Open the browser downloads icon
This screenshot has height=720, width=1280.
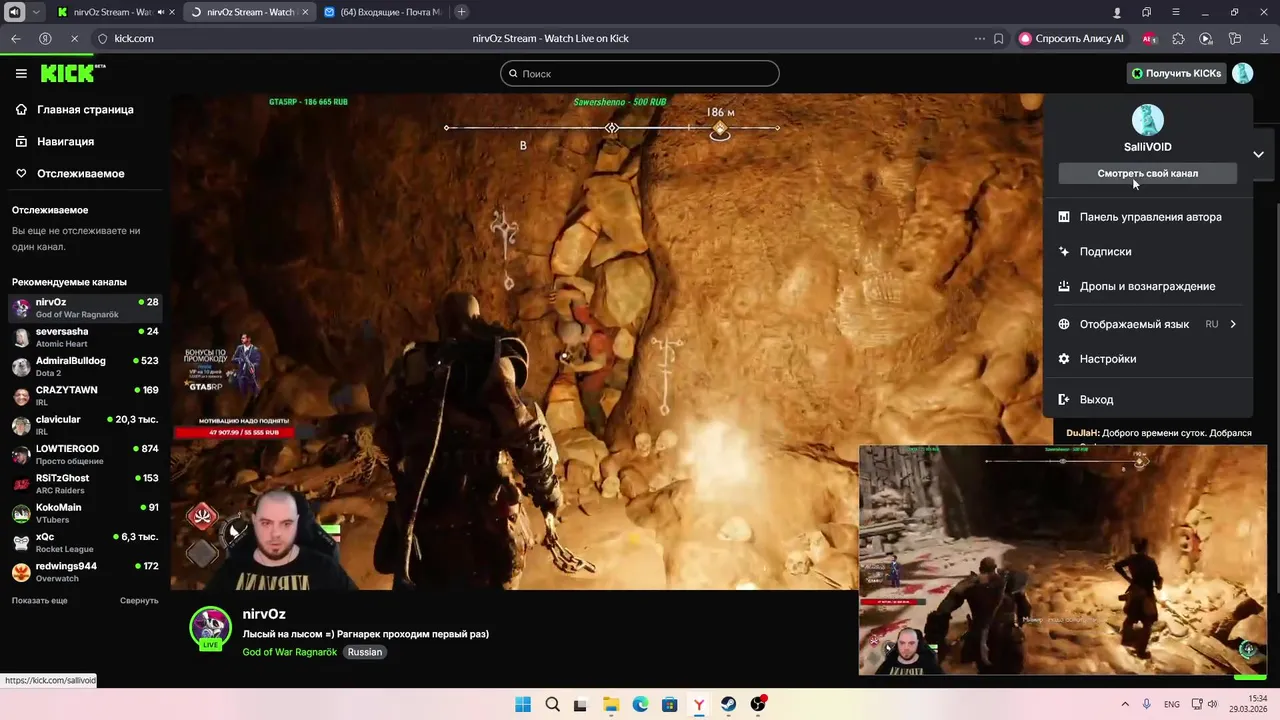pos(1263,38)
